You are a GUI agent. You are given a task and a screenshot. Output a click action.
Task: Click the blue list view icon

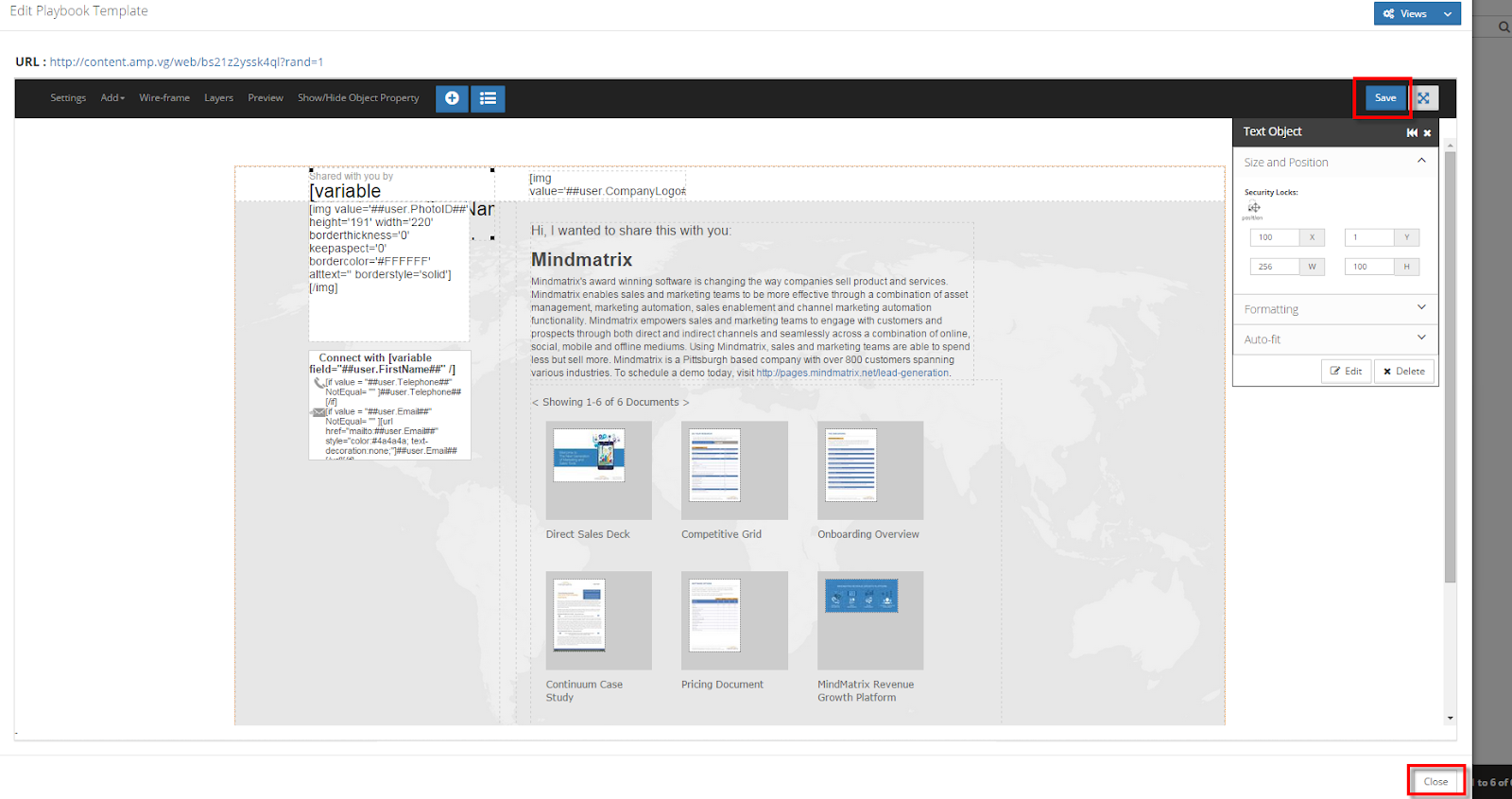point(488,98)
